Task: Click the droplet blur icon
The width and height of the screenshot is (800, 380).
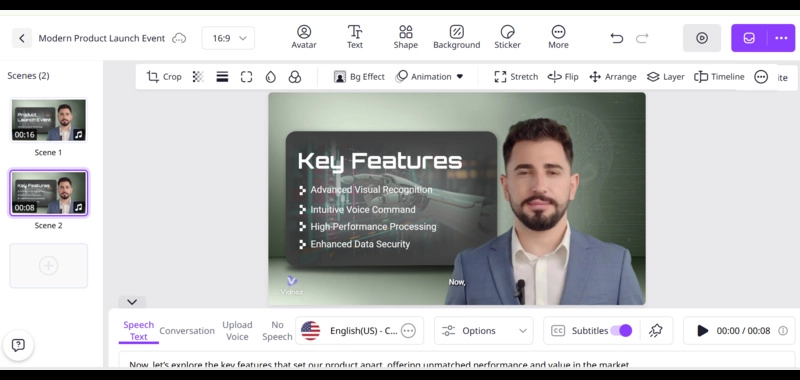Action: (x=270, y=77)
